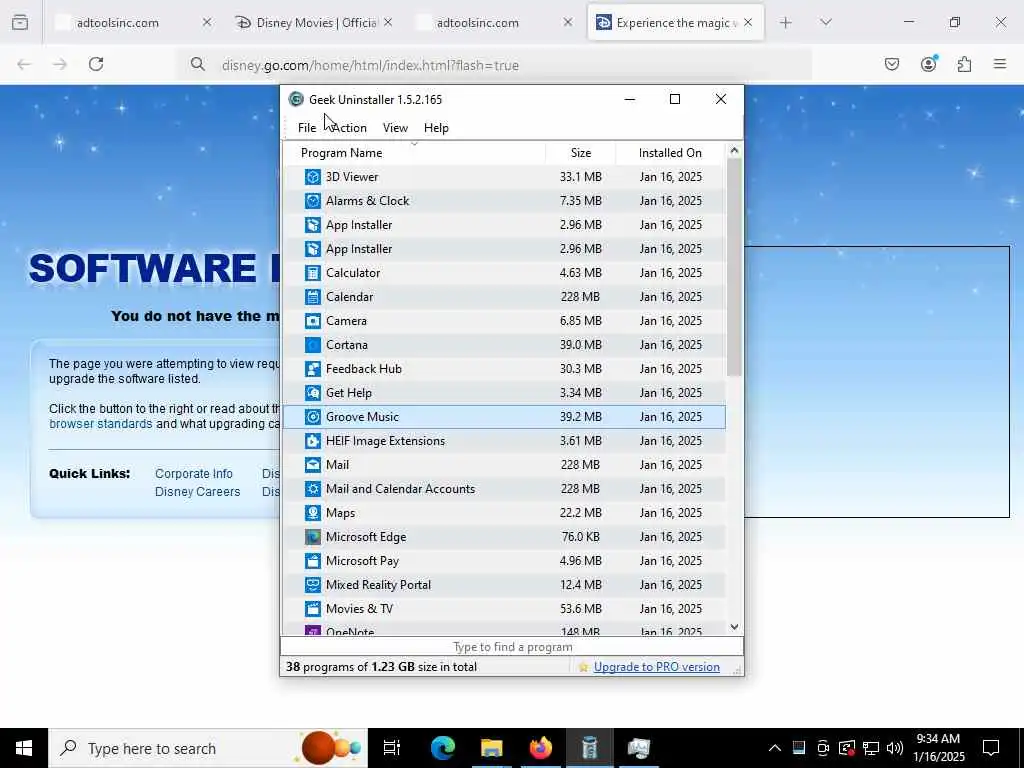Open the Action menu
The width and height of the screenshot is (1024, 768).
(349, 128)
